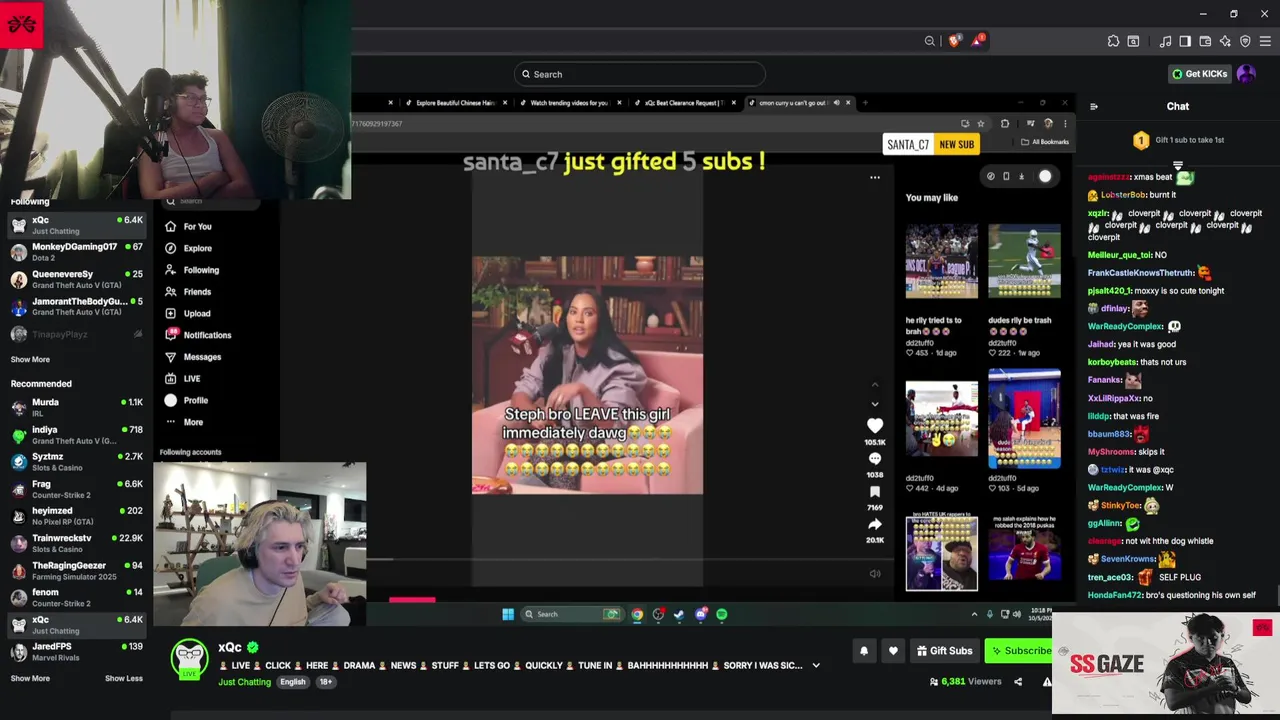This screenshot has height=720, width=1280.
Task: Click Show Less under Recommended list
Action: (x=124, y=678)
